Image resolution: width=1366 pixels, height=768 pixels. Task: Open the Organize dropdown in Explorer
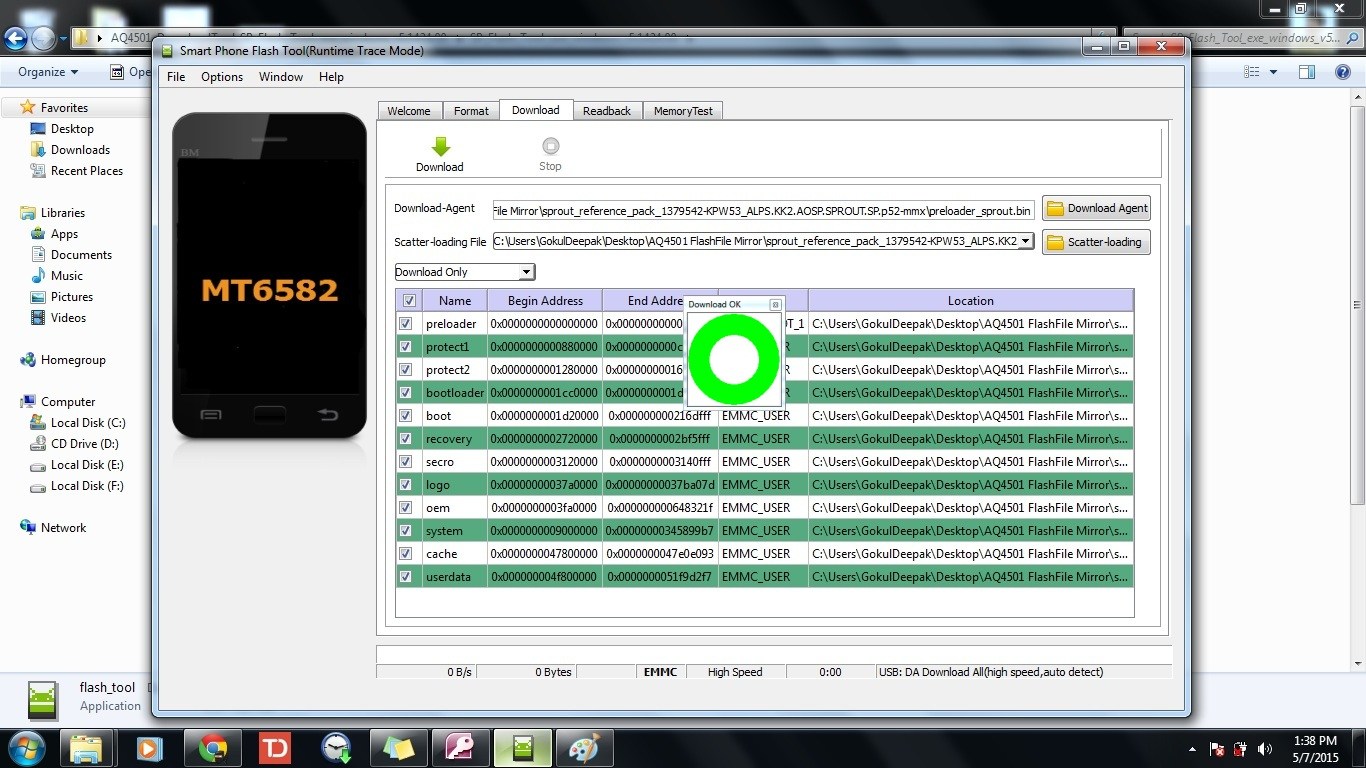[48, 72]
